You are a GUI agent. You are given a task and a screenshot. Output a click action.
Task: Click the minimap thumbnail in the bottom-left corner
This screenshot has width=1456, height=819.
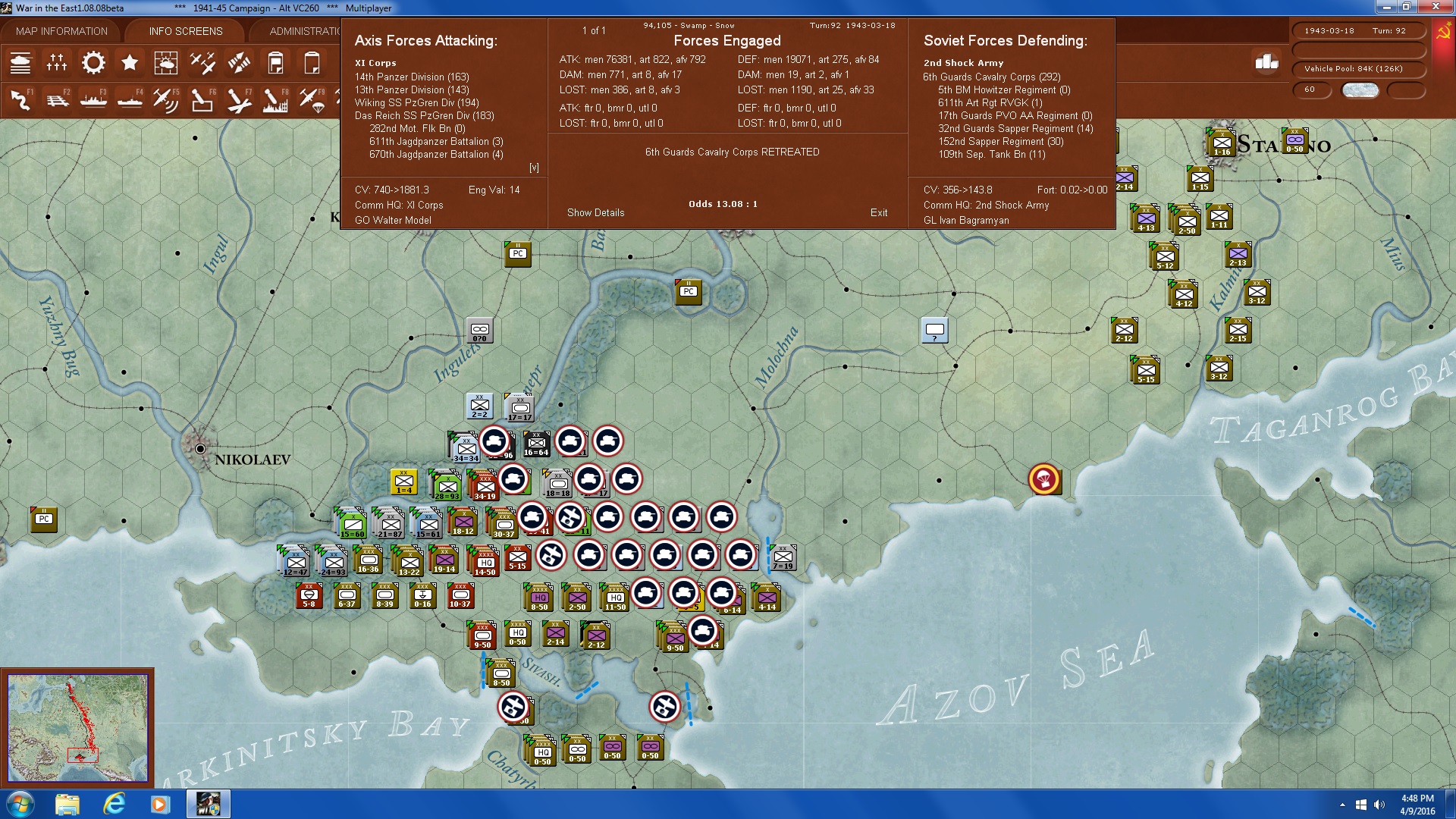78,726
